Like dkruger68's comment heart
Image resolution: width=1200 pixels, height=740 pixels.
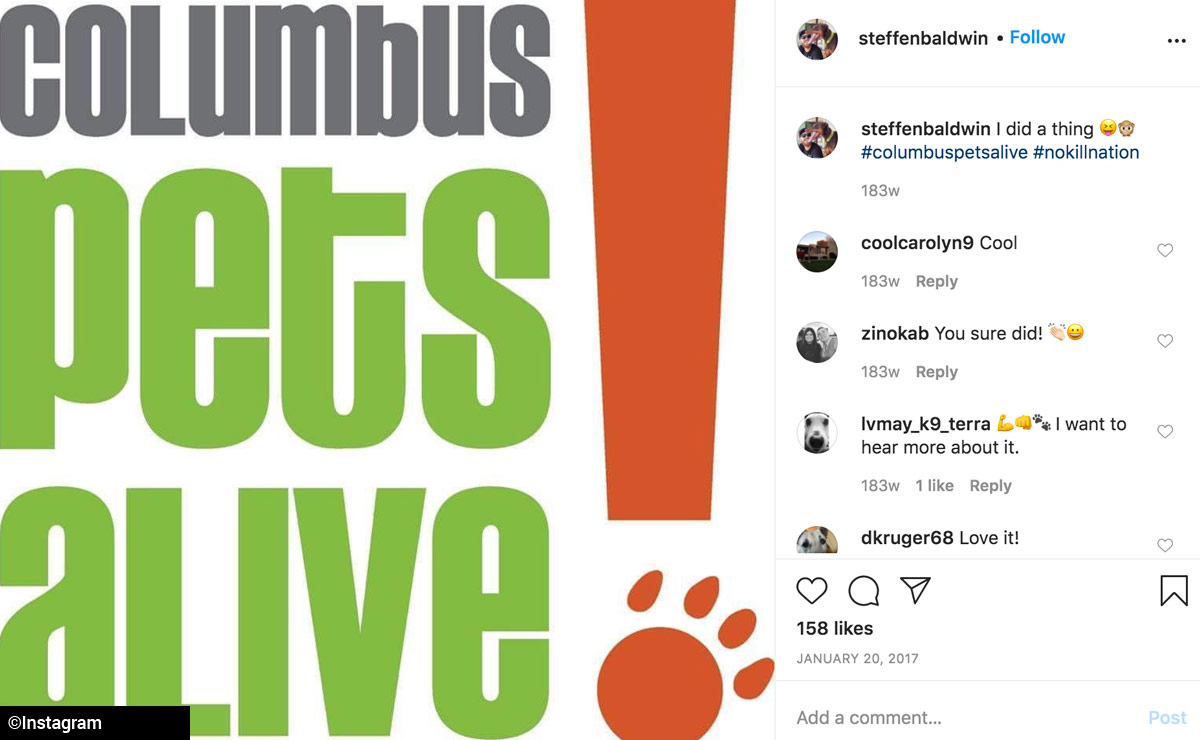1165,545
